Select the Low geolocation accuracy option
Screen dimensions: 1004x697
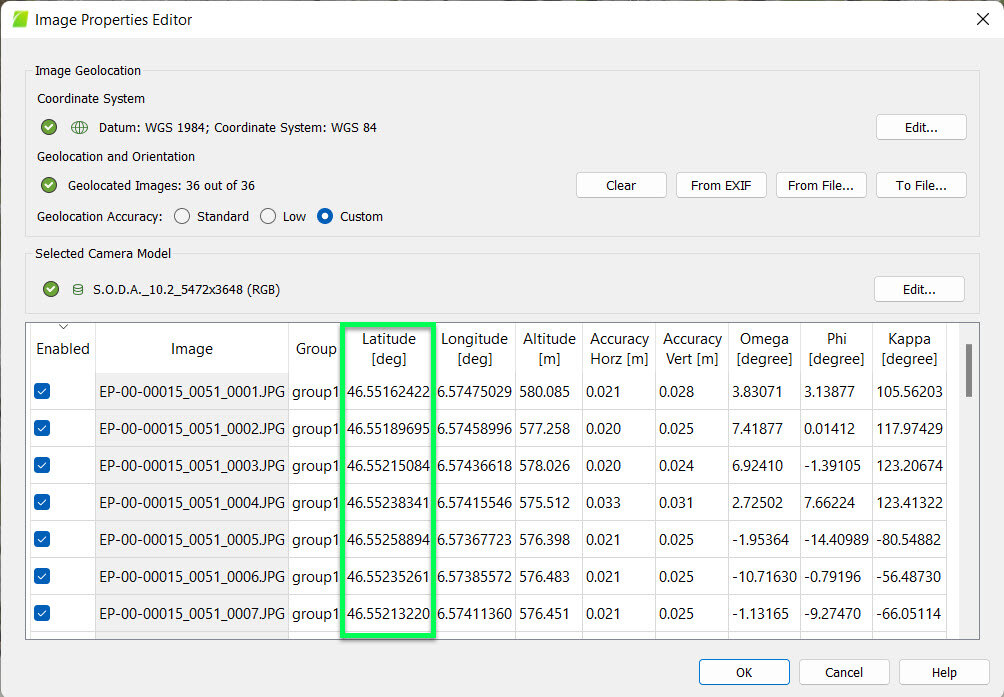point(267,216)
